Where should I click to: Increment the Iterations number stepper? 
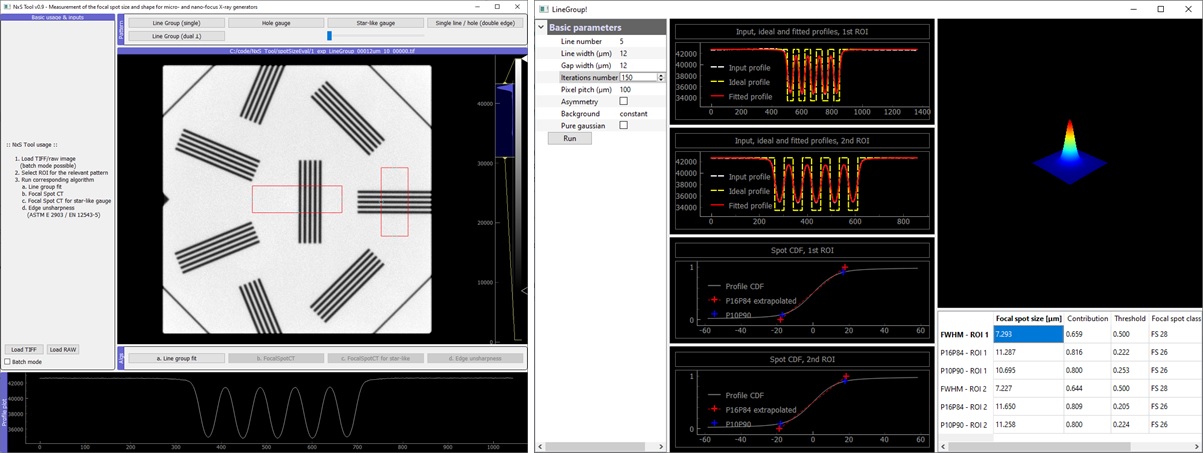click(661, 75)
